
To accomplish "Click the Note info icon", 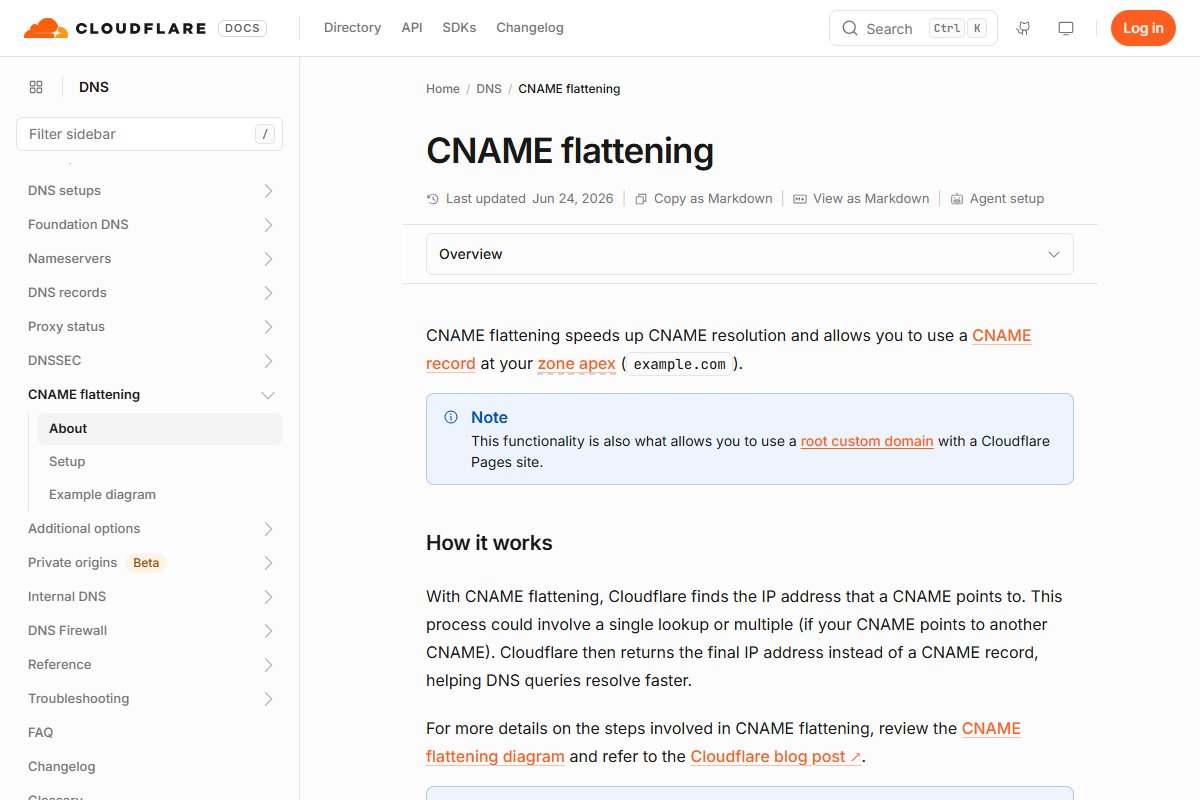I will pyautogui.click(x=451, y=417).
